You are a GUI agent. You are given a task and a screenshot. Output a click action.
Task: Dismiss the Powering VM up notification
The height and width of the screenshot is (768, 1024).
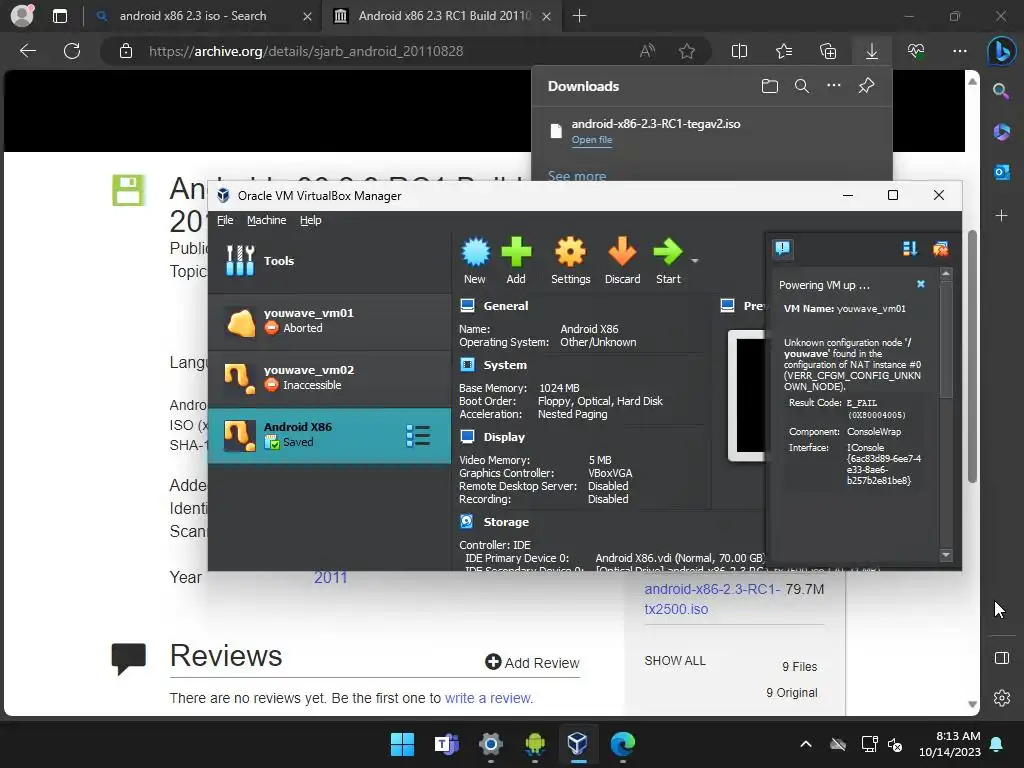coord(921,284)
